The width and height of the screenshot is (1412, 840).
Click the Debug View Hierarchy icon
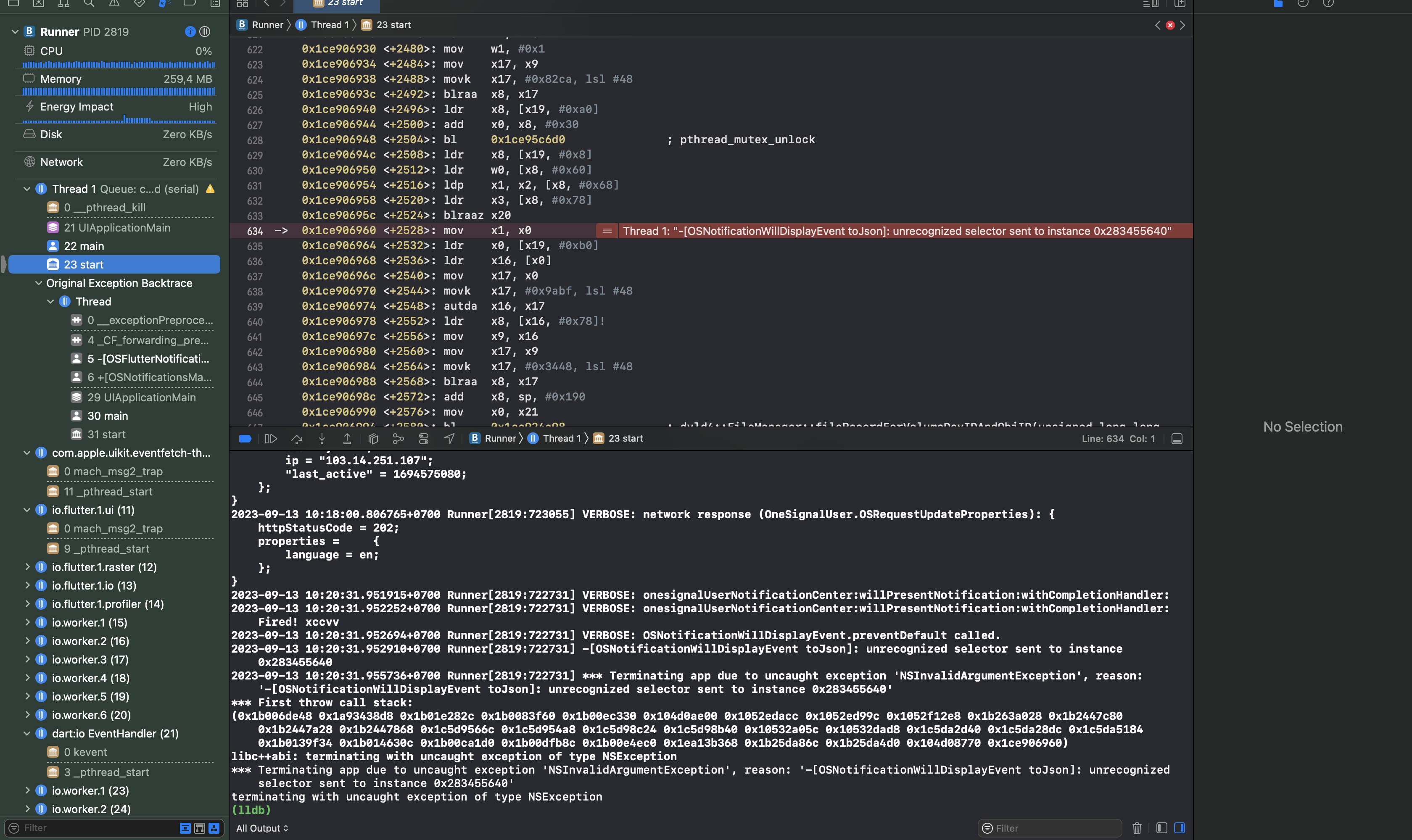[x=373, y=438]
